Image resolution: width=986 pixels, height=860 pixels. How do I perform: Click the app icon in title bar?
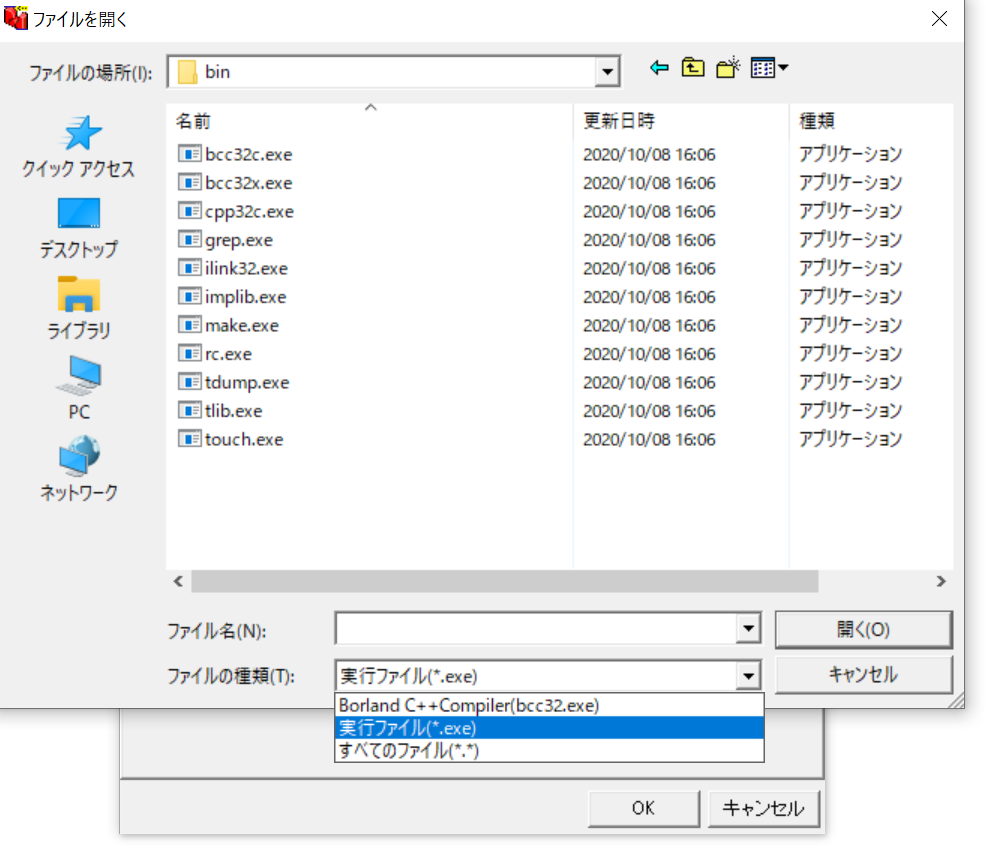16,18
